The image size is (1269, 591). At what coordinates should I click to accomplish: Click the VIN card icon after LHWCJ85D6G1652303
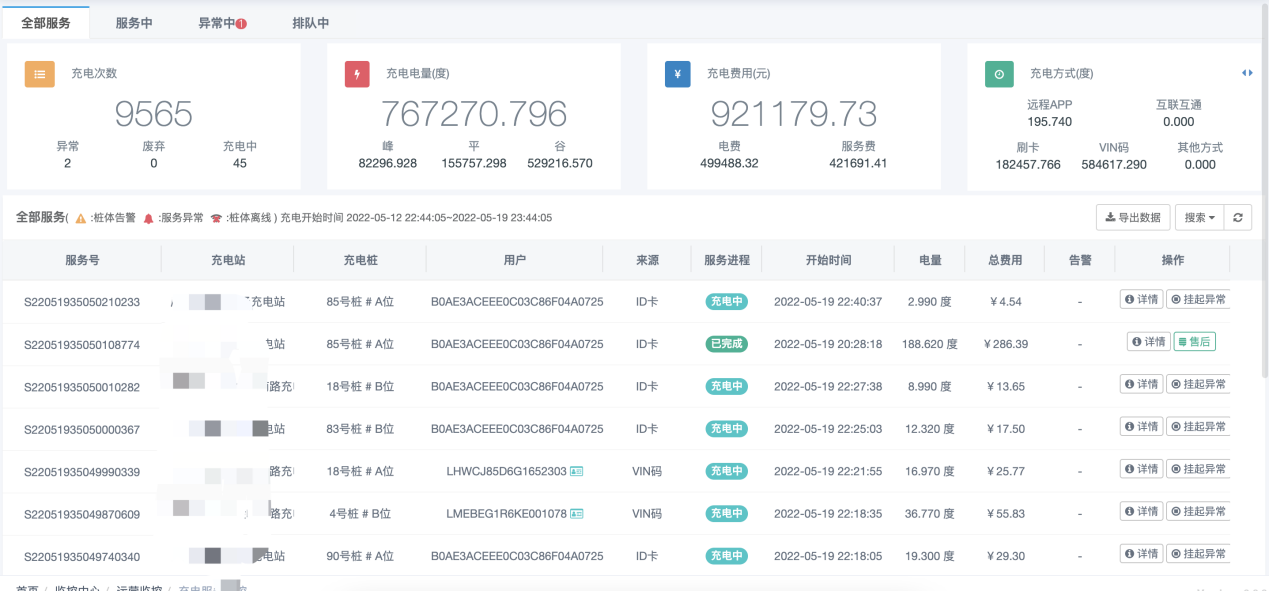pyautogui.click(x=577, y=471)
